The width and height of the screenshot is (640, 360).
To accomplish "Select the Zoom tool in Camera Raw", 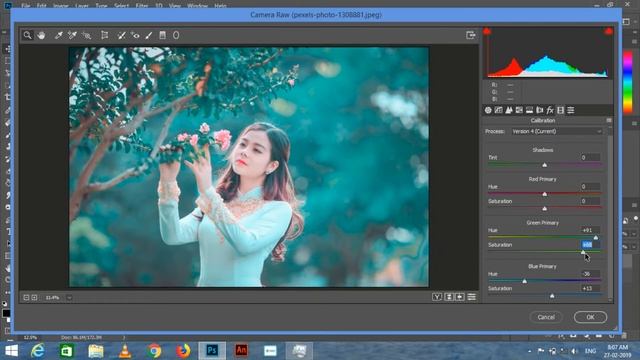I will tap(27, 36).
